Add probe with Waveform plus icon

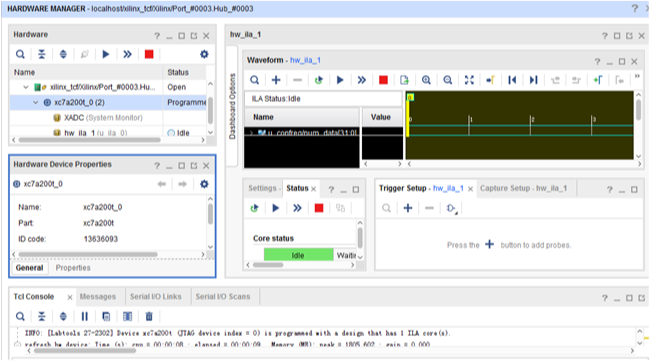[x=276, y=80]
